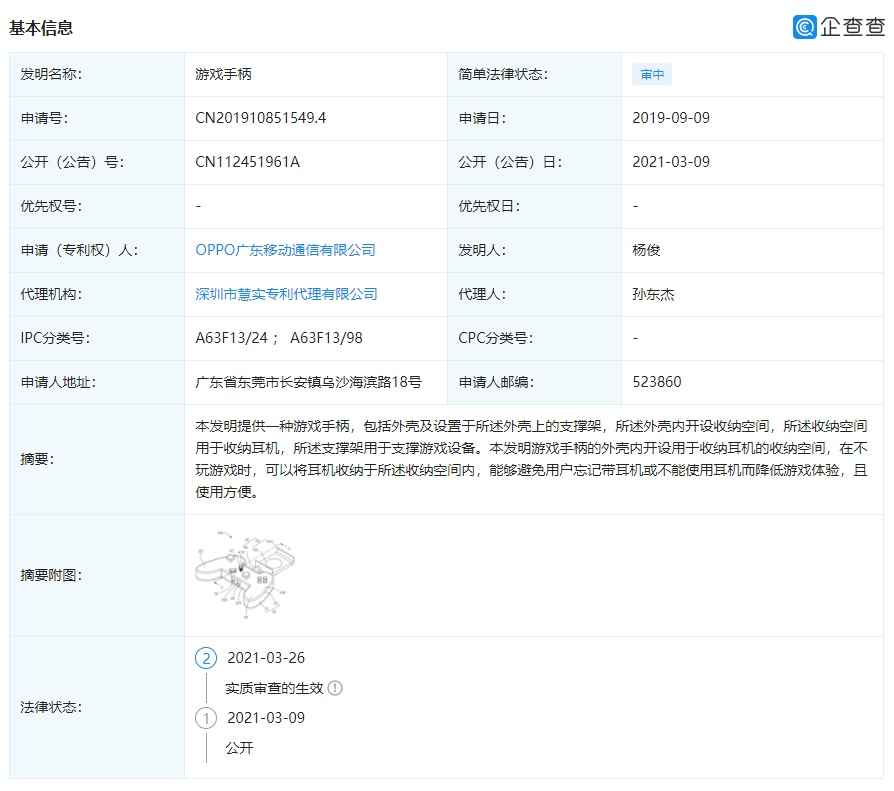Click the 审中 legal status badge
This screenshot has height=791, width=894.
click(x=653, y=75)
